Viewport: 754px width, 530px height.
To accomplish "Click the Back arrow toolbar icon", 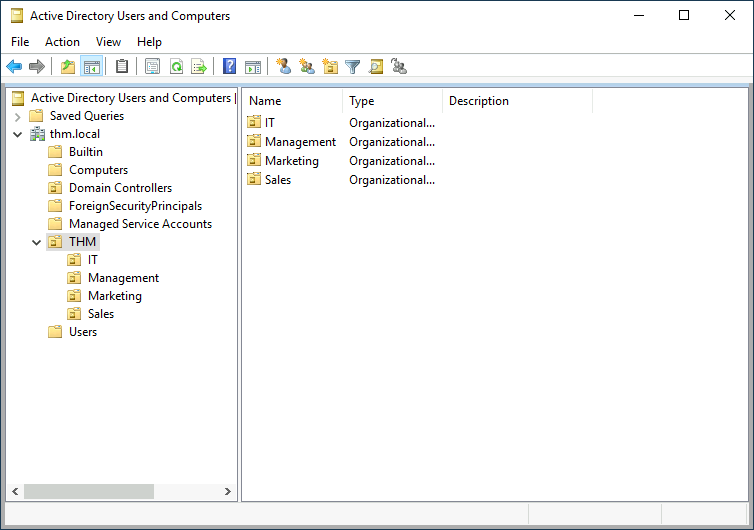I will tap(14, 67).
